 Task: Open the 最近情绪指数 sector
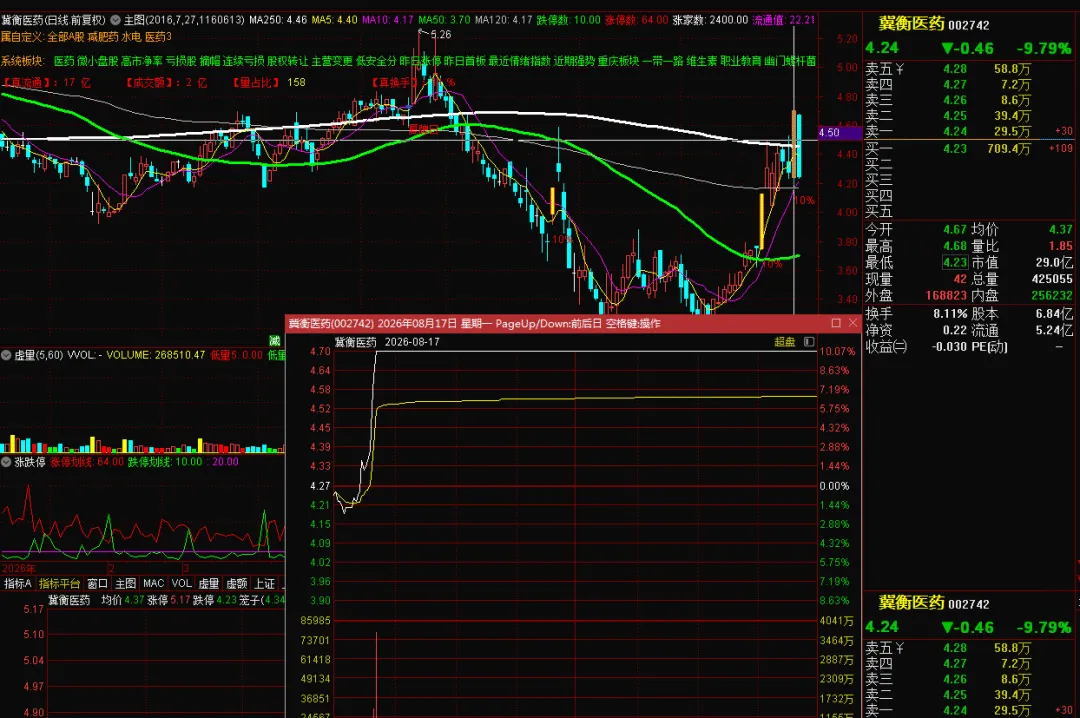tap(519, 61)
